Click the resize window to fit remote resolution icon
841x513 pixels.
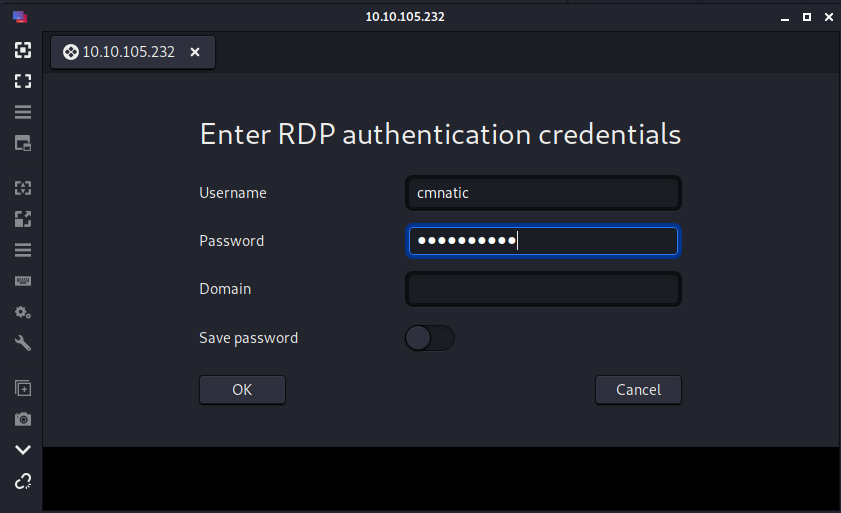point(23,50)
